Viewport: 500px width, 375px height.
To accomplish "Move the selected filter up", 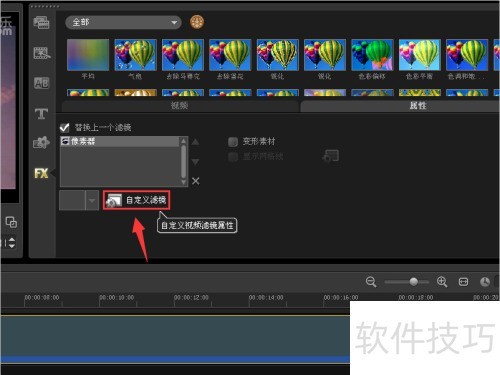I will 196,142.
